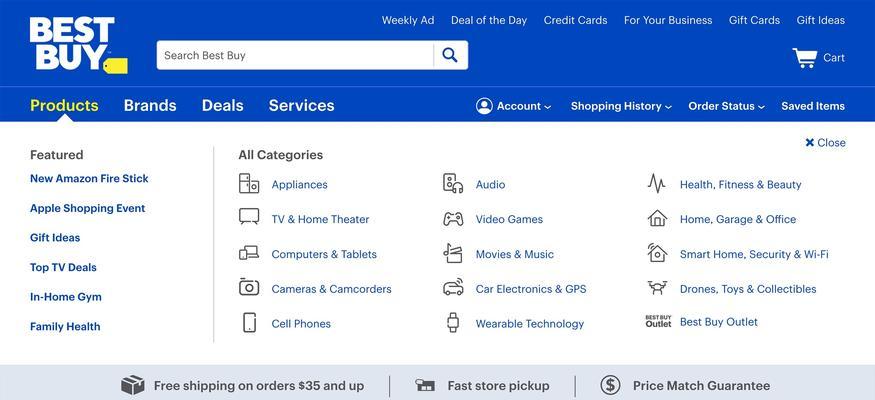This screenshot has width=875, height=400.
Task: Select the Audio category text
Action: pyautogui.click(x=491, y=185)
